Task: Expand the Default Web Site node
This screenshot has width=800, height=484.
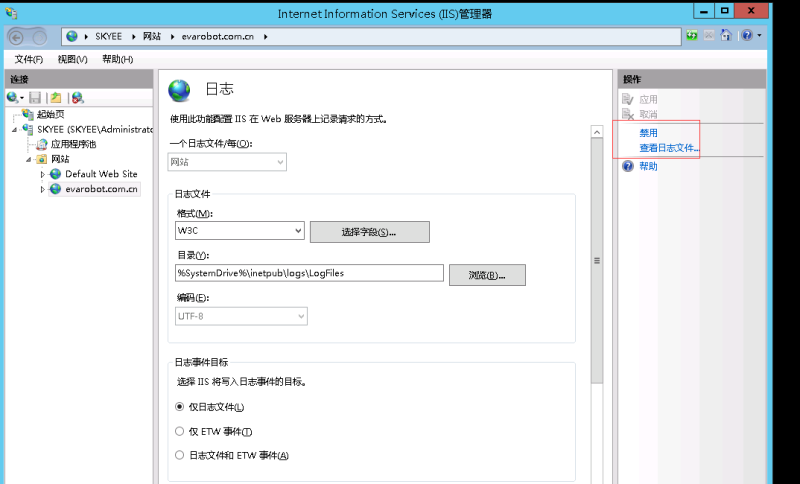Action: pyautogui.click(x=43, y=174)
